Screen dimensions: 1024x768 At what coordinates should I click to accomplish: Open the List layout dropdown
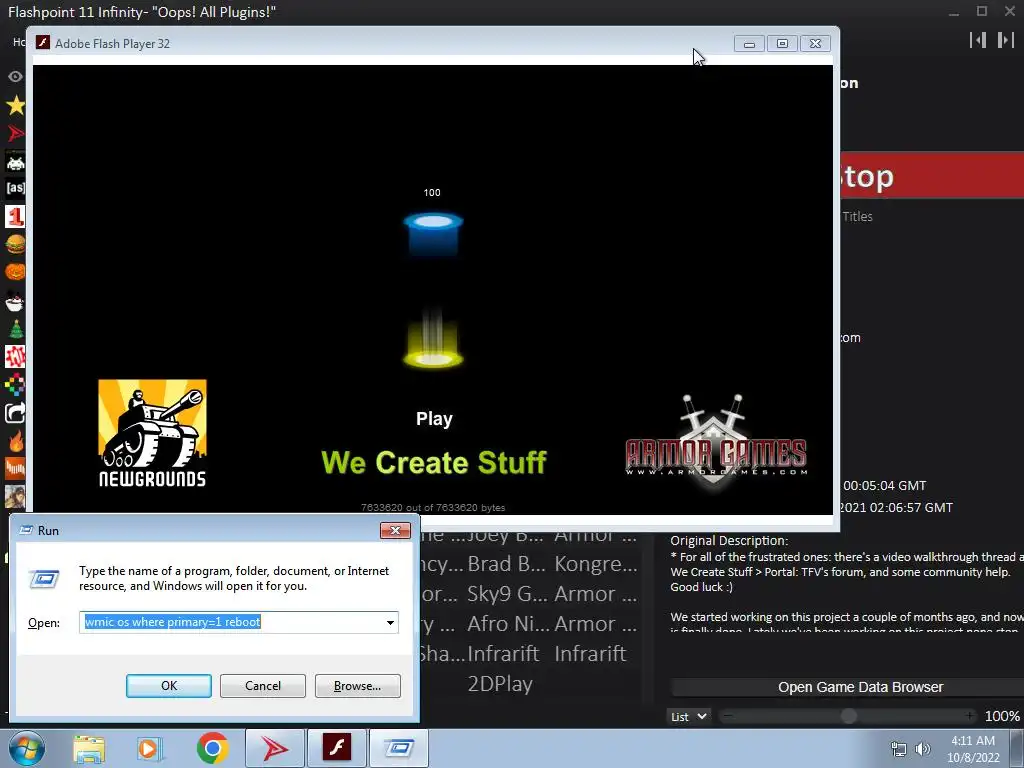688,716
